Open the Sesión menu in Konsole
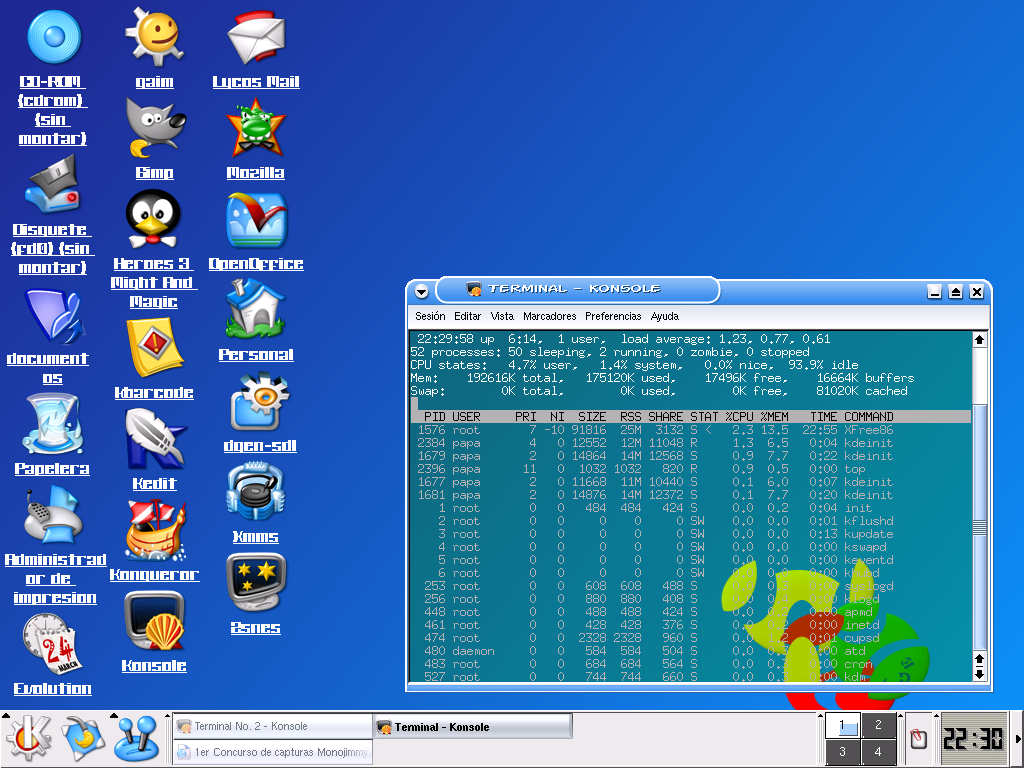1024x768 pixels. 430,316
